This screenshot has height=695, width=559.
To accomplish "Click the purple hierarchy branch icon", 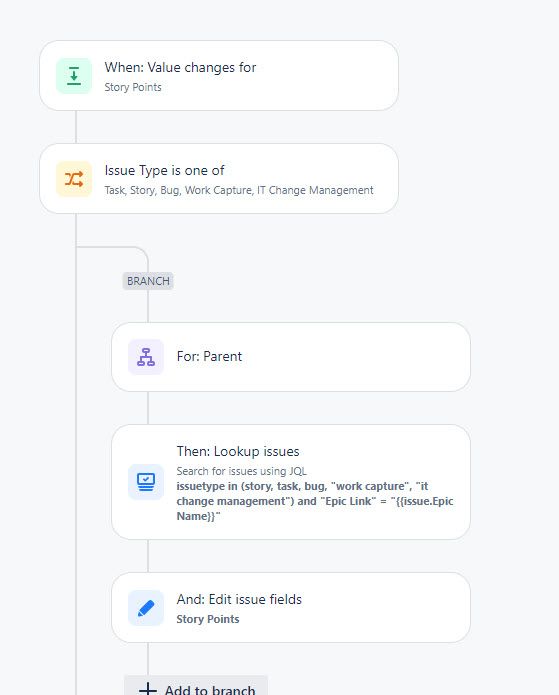I will point(146,357).
